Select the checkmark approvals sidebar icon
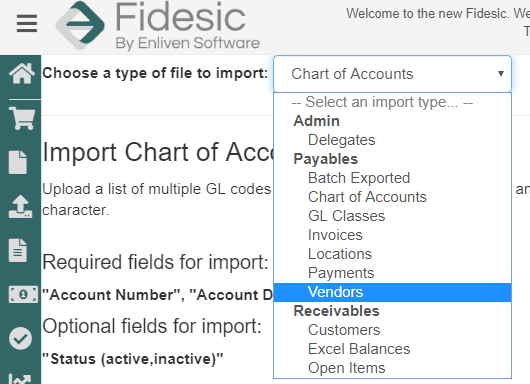The image size is (530, 384). [x=21, y=338]
